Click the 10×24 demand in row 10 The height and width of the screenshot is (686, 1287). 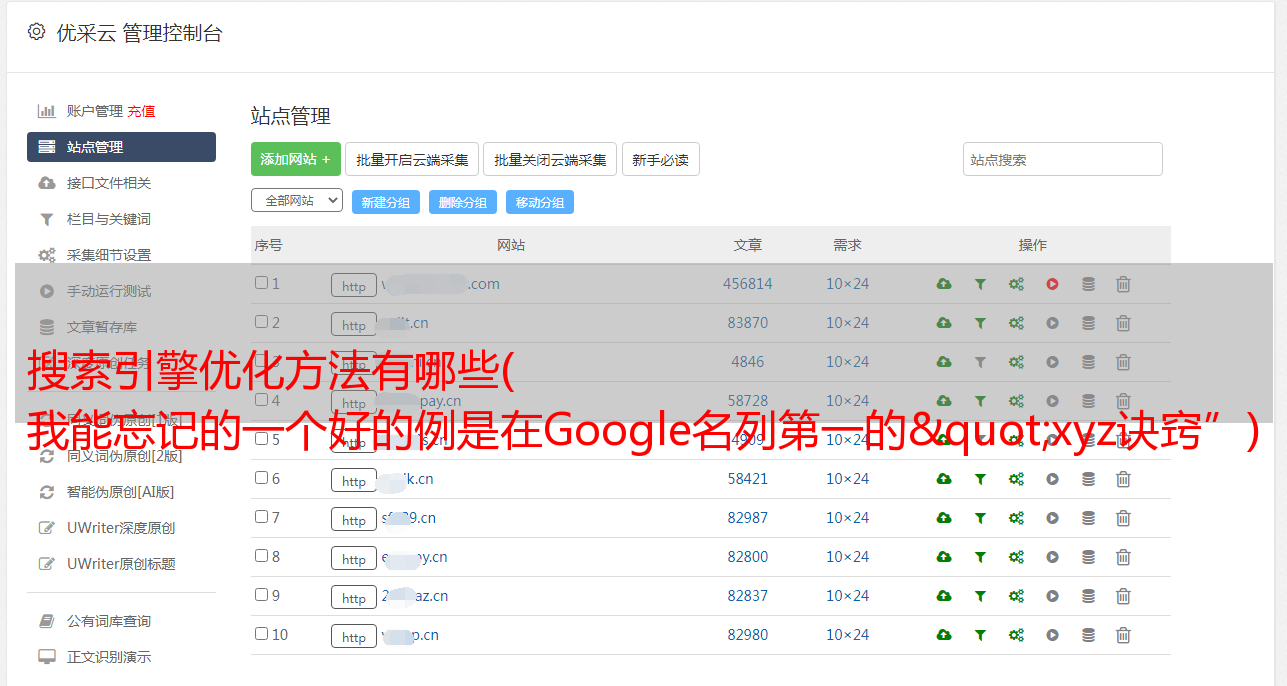point(848,635)
